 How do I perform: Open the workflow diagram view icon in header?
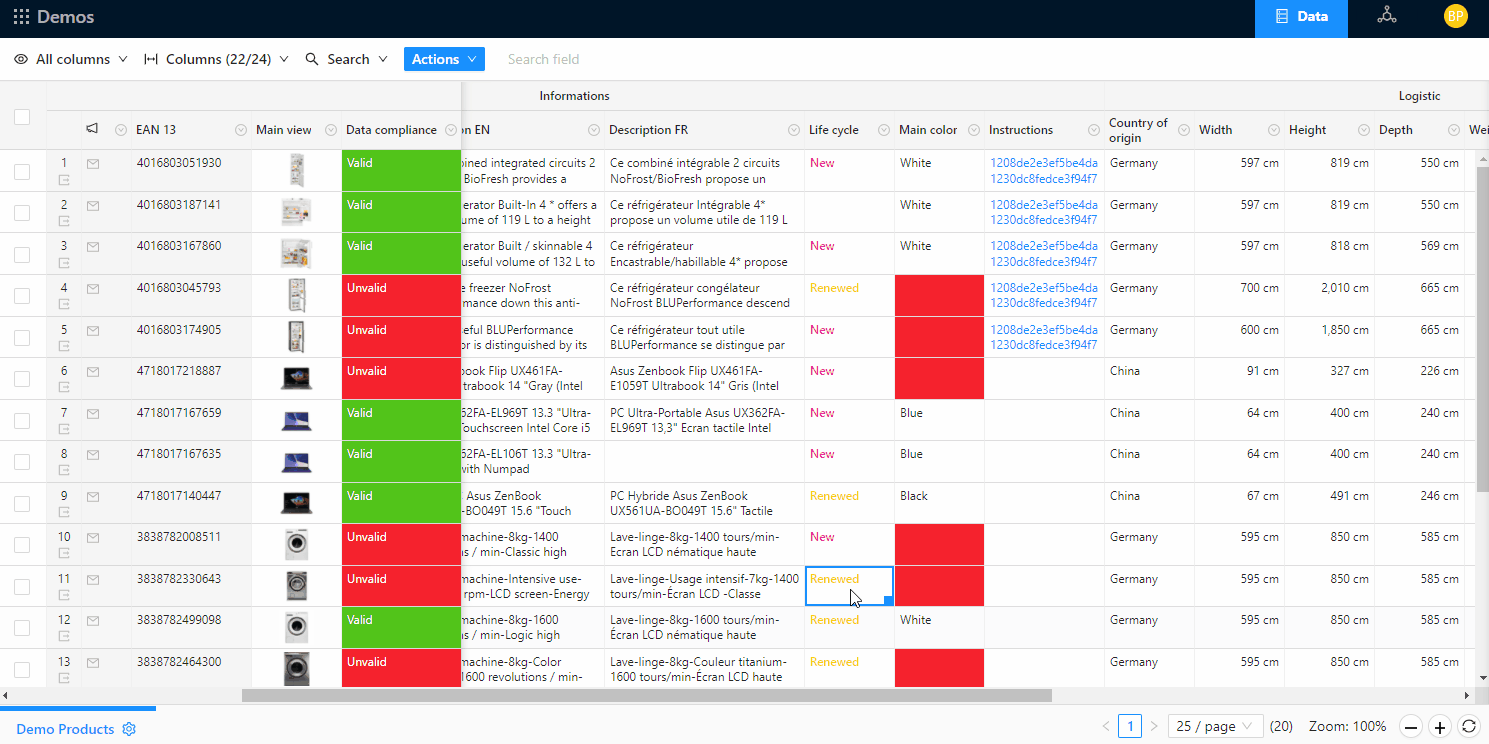[x=1386, y=16]
